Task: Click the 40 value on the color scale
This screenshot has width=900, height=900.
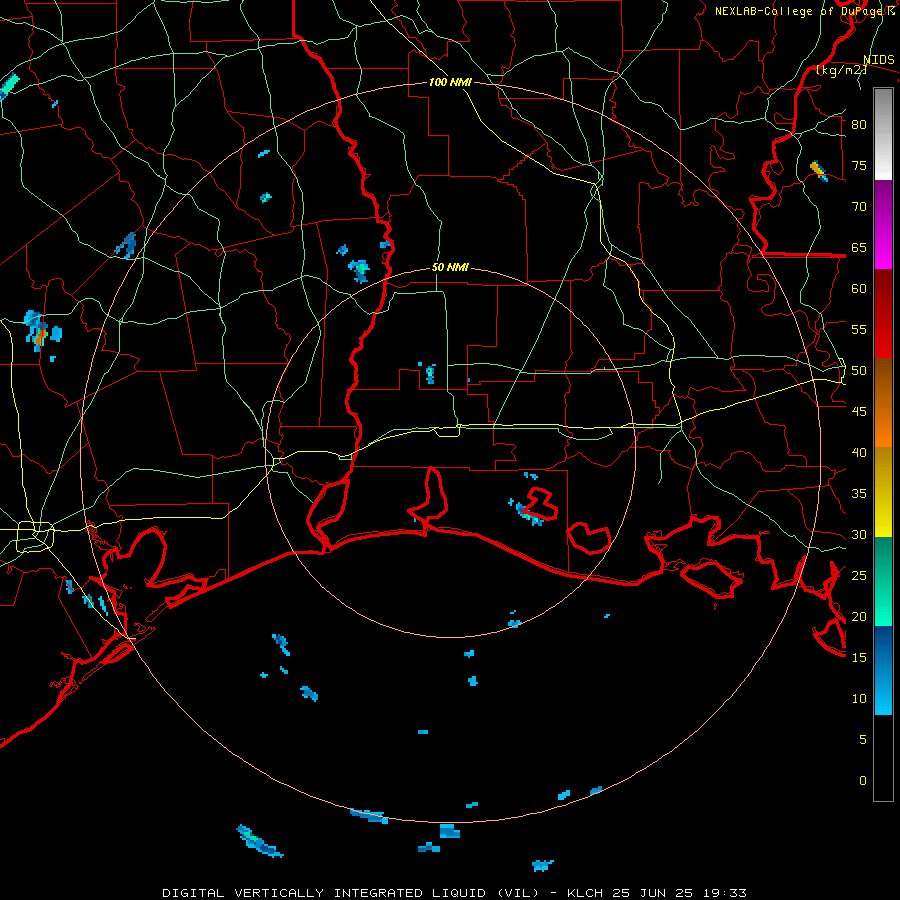Action: (859, 453)
